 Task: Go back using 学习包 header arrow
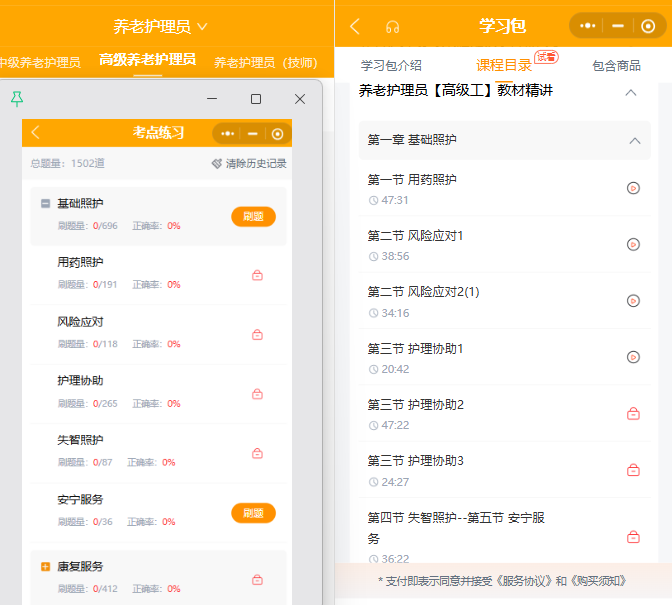coord(355,27)
